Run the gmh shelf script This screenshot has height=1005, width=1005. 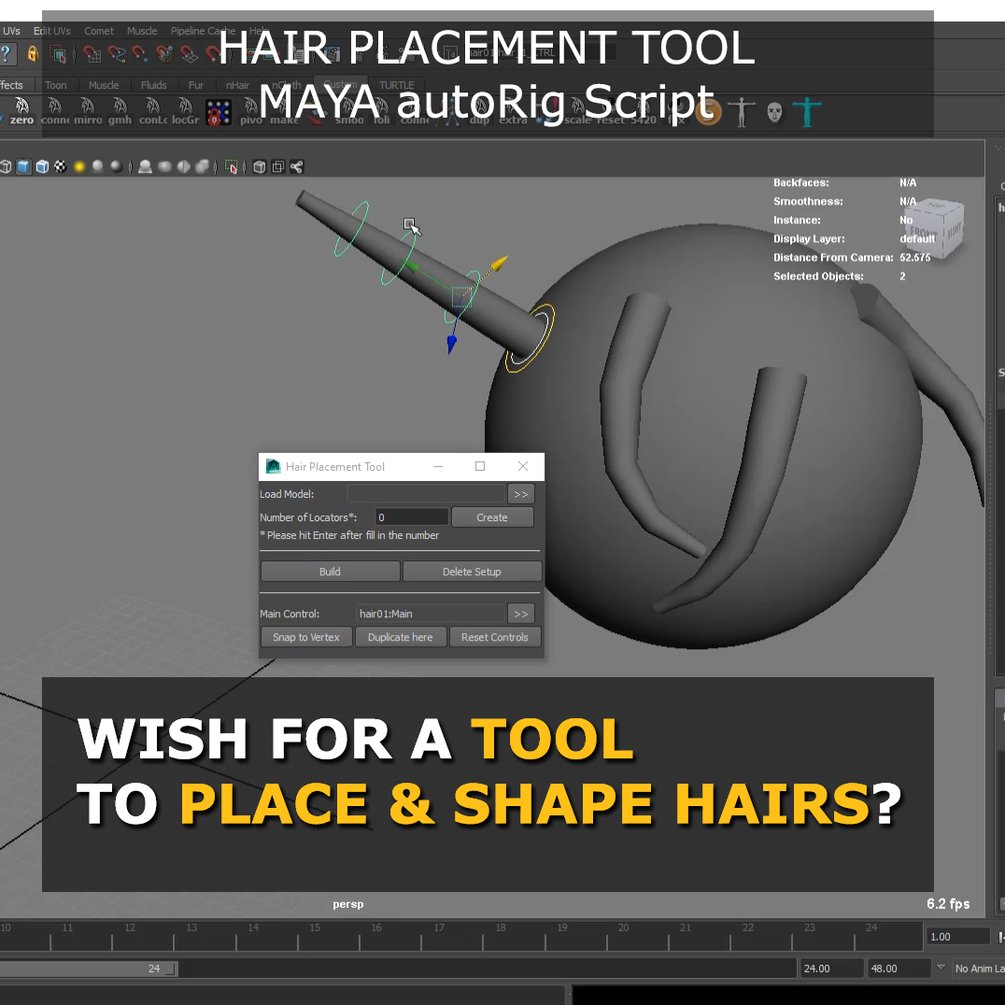pyautogui.click(x=120, y=112)
